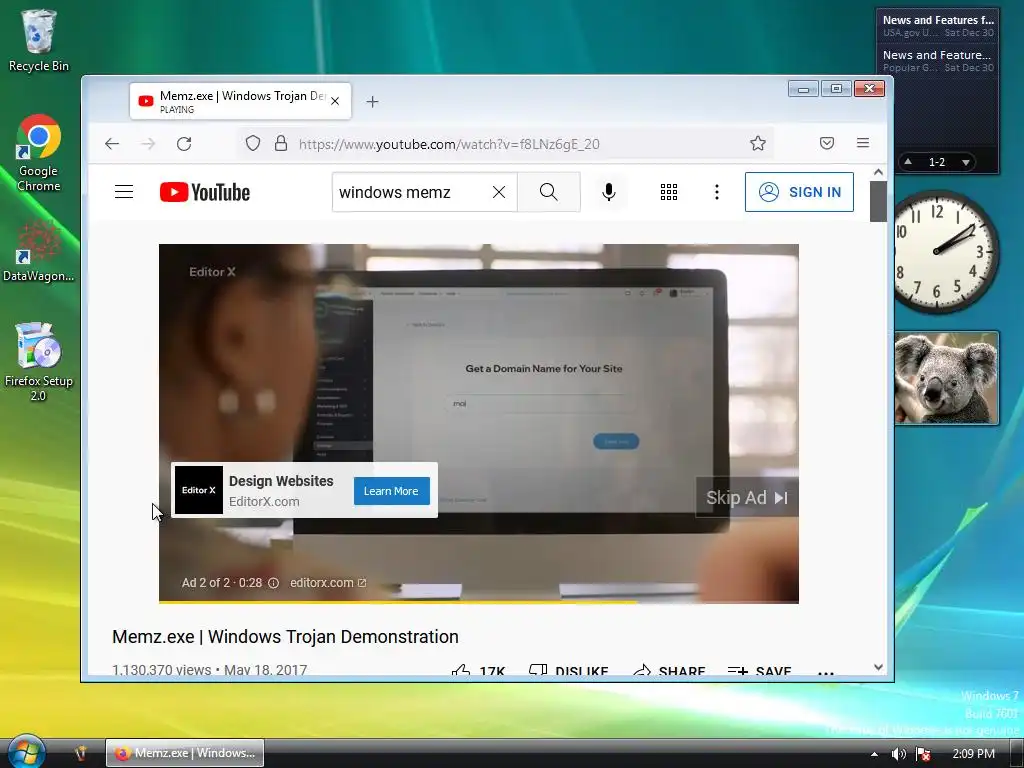Click the 2:09 PM taskbar clock
The width and height of the screenshot is (1024, 768).
(974, 754)
